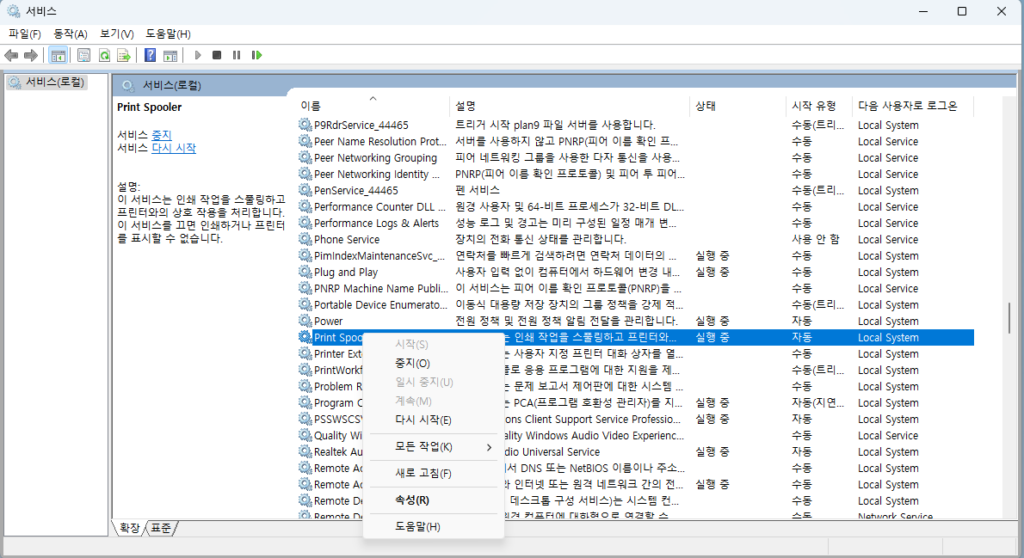
Task: Click the 다시 시작 link for Print Spooler
Action: (174, 148)
